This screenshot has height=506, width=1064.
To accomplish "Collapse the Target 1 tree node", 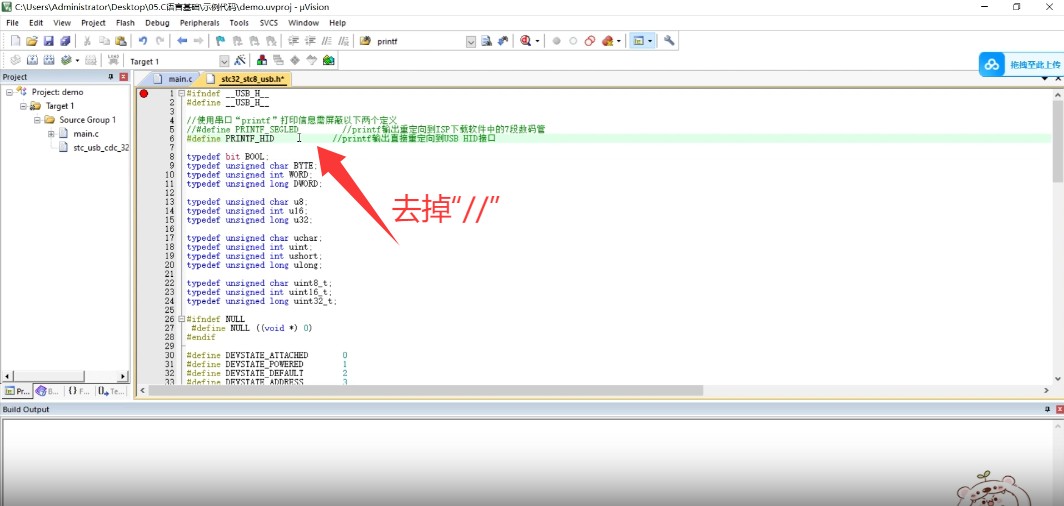I will coord(23,106).
